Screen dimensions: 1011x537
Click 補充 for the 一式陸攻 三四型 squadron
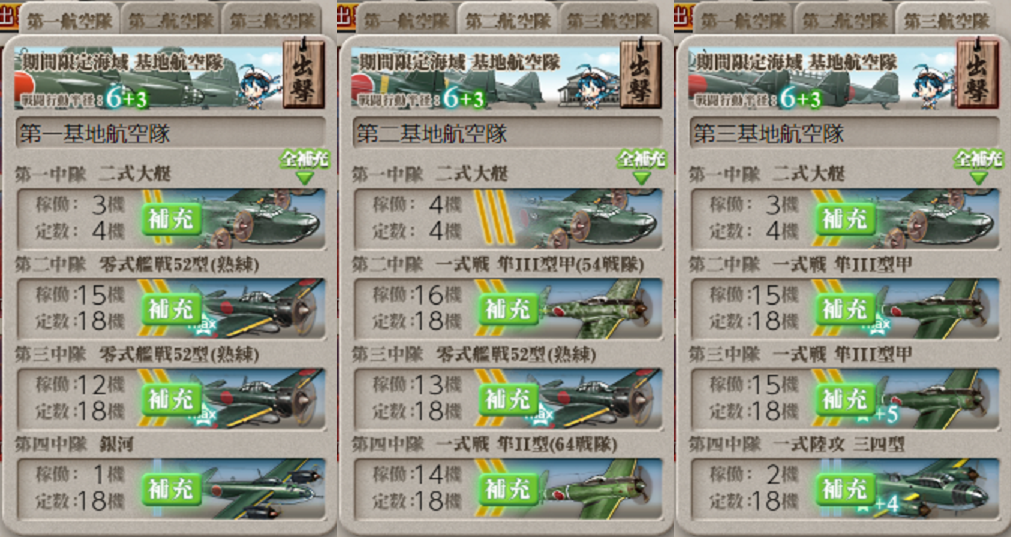coord(845,489)
